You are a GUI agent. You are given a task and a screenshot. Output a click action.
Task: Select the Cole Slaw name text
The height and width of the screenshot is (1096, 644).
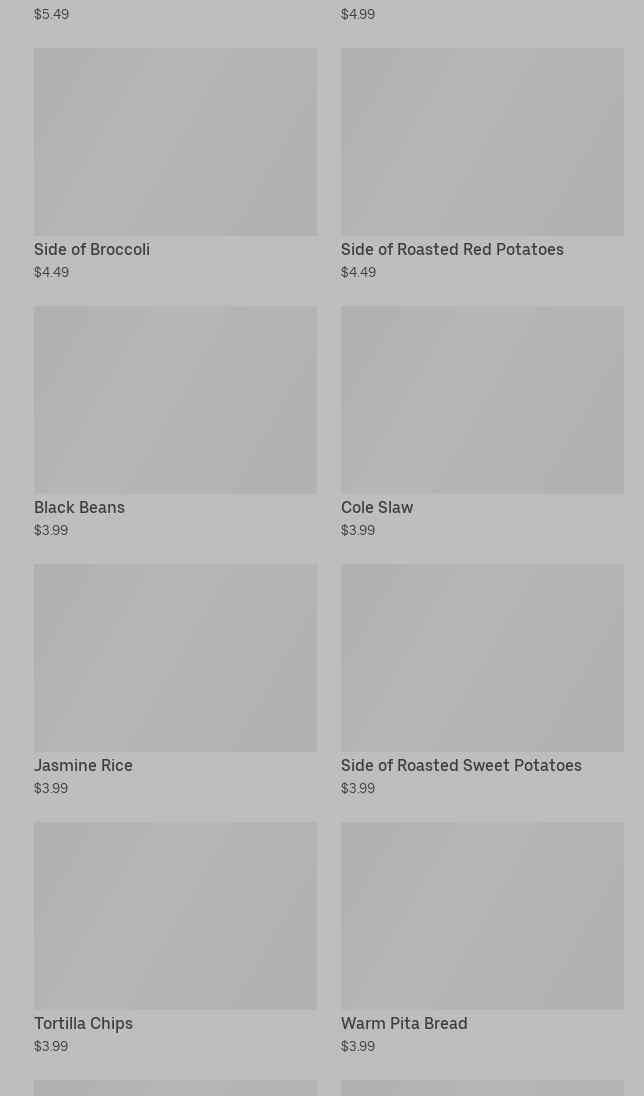coord(377,508)
